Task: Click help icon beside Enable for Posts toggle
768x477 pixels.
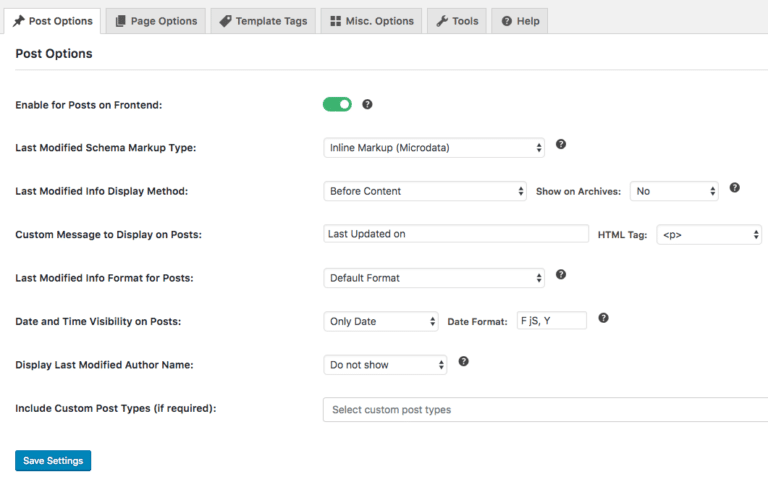Action: coord(367,104)
